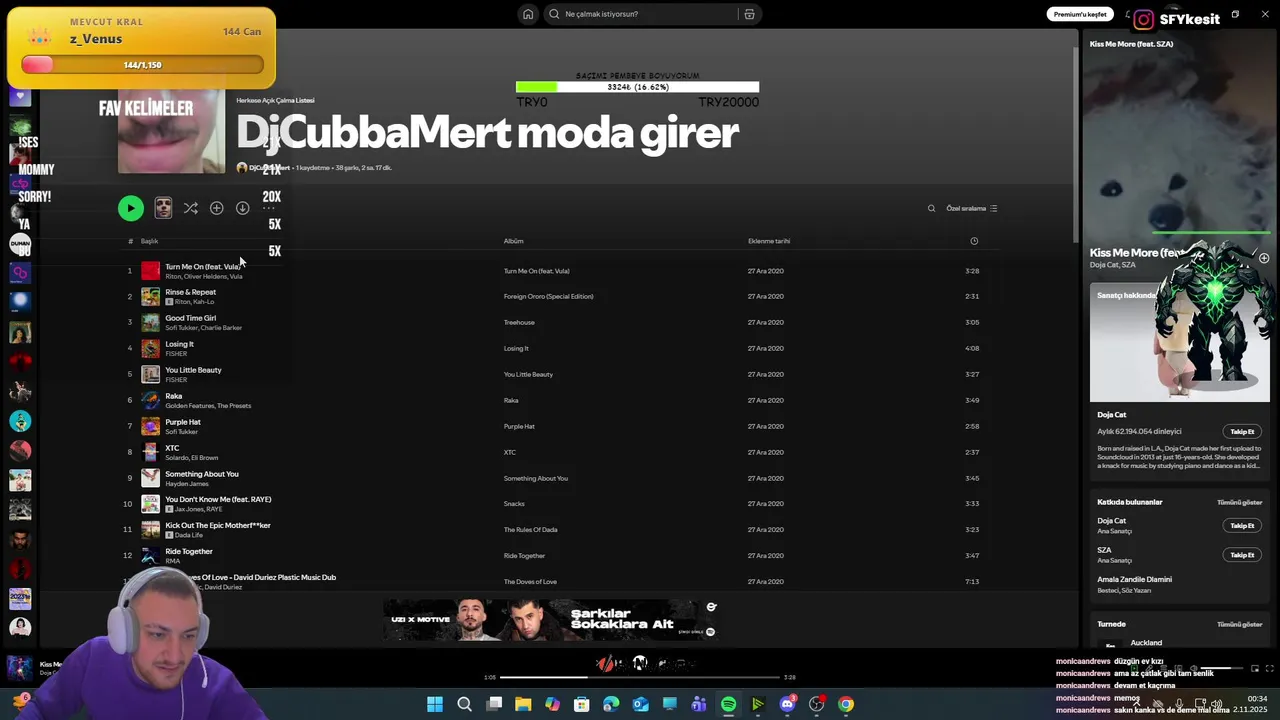Viewport: 1280px width, 720px height.
Task: Toggle shuffle for the playlist
Action: pos(190,208)
